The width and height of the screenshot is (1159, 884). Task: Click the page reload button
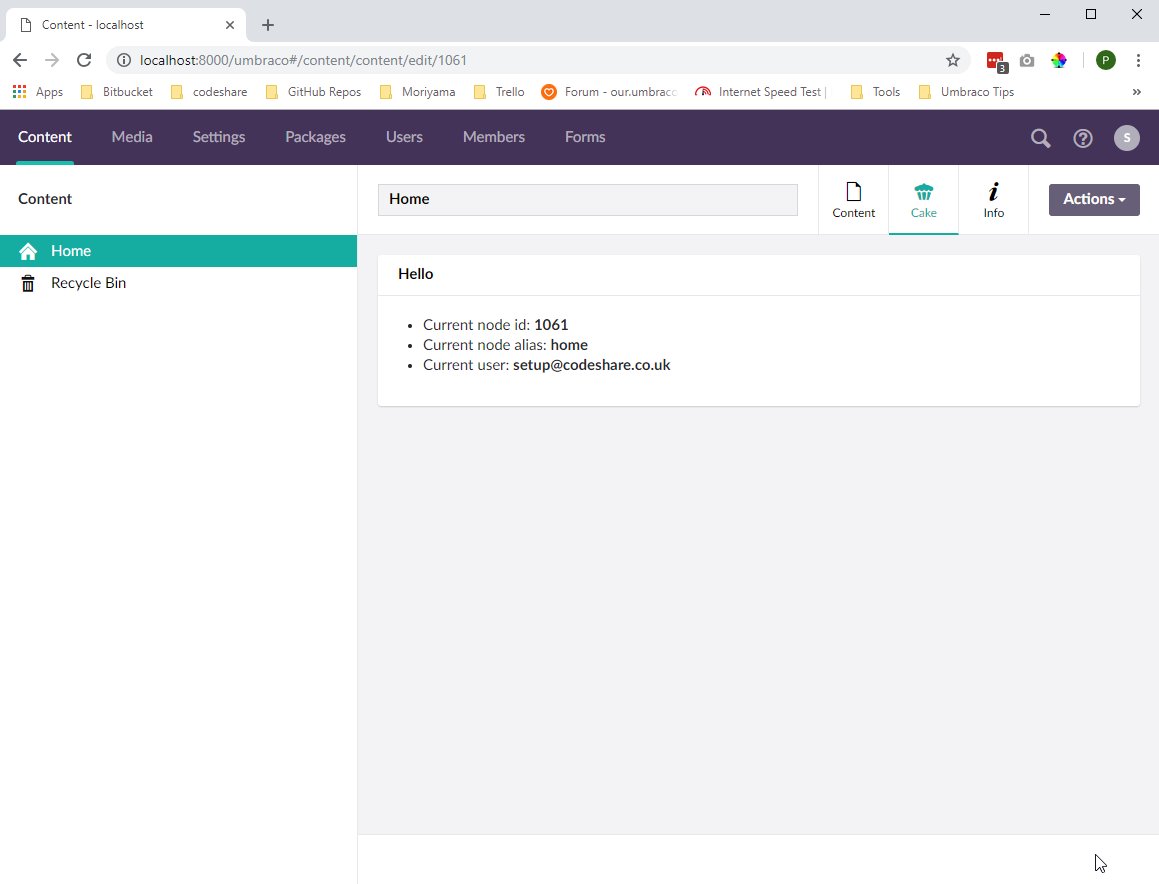(84, 60)
